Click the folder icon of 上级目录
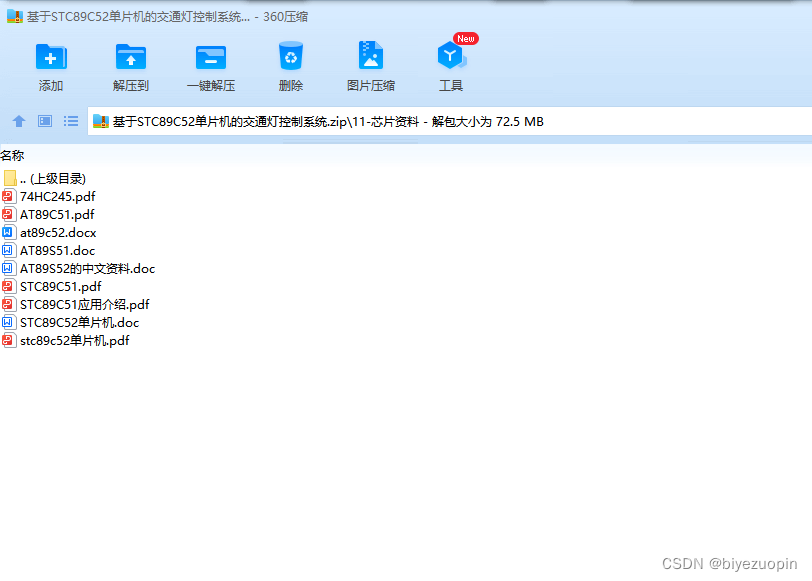Screen dimensions: 812x581 point(10,178)
